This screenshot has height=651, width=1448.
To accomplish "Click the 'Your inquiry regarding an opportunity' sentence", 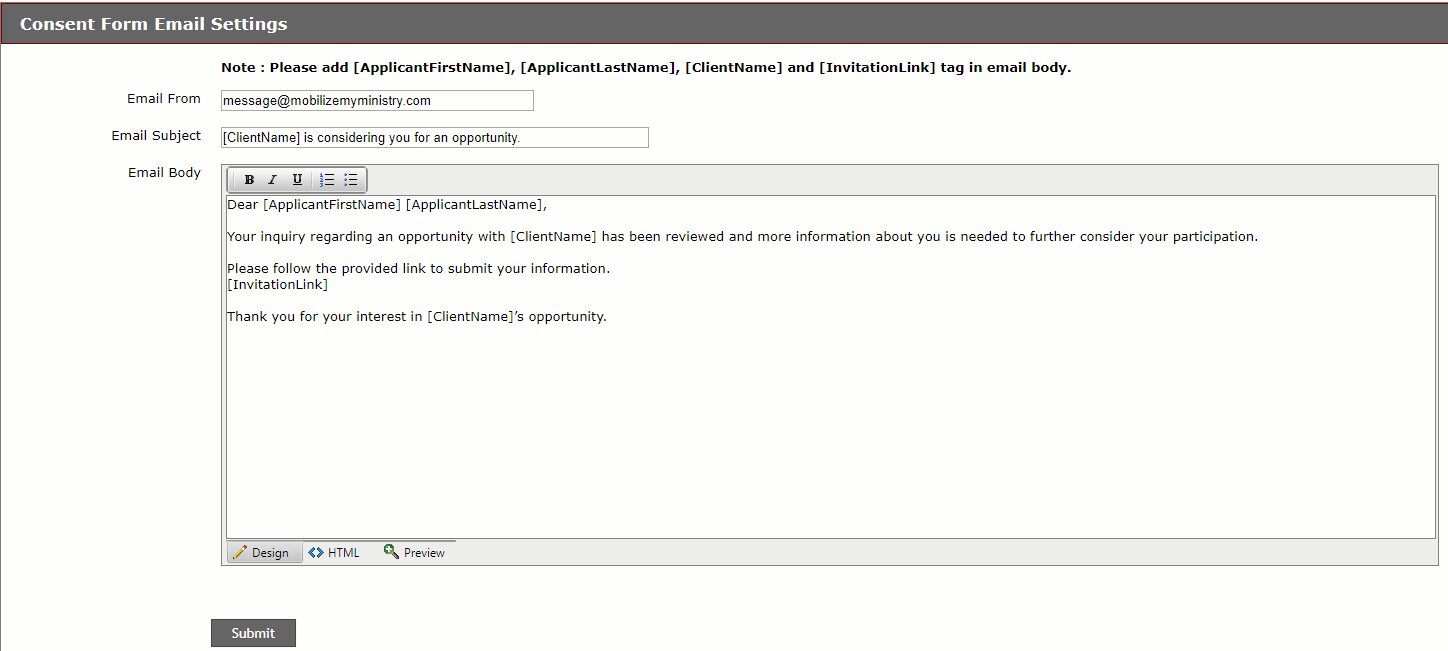I will tap(742, 237).
